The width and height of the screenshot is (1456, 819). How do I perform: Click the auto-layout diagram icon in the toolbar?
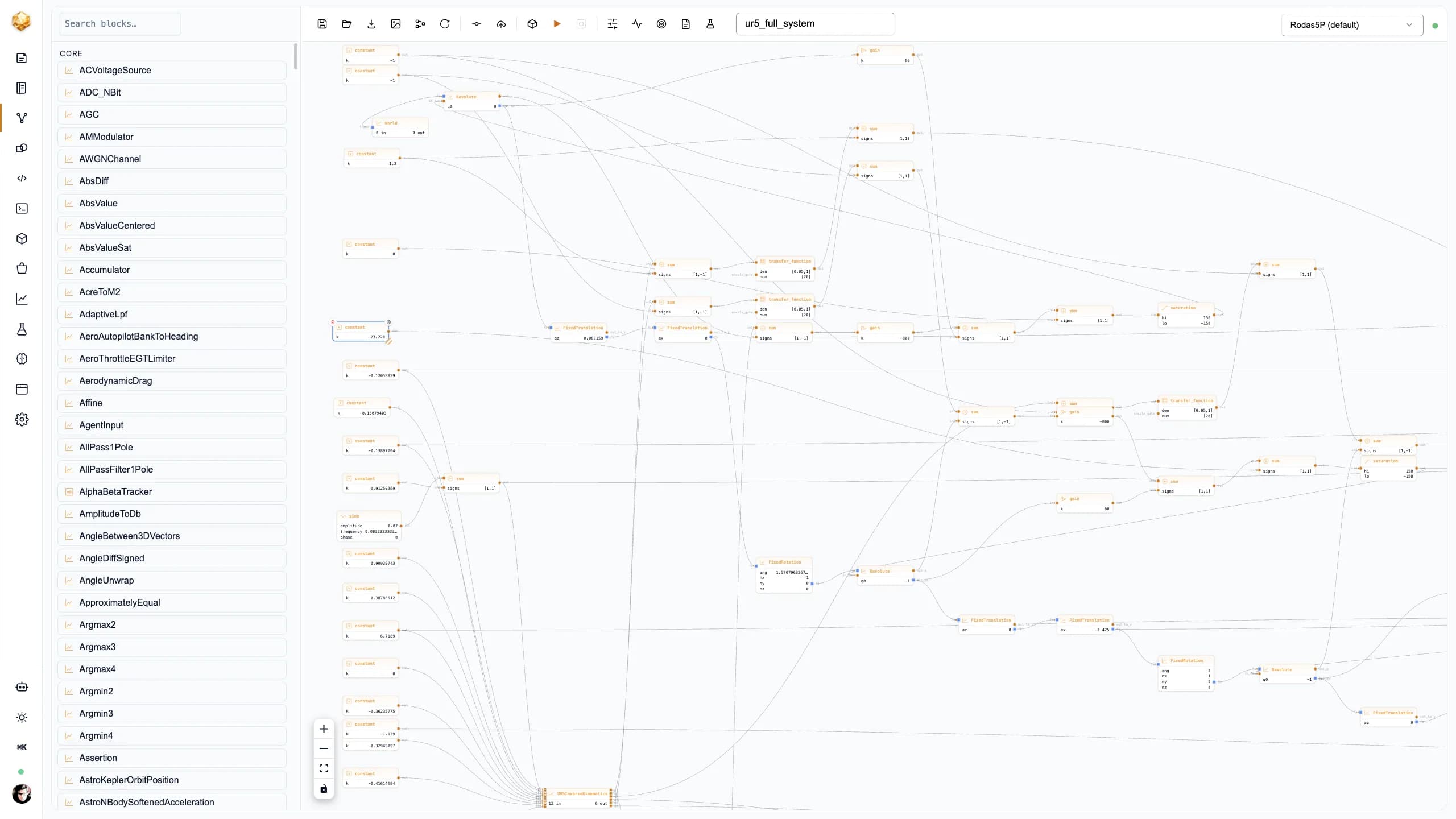pyautogui.click(x=420, y=24)
